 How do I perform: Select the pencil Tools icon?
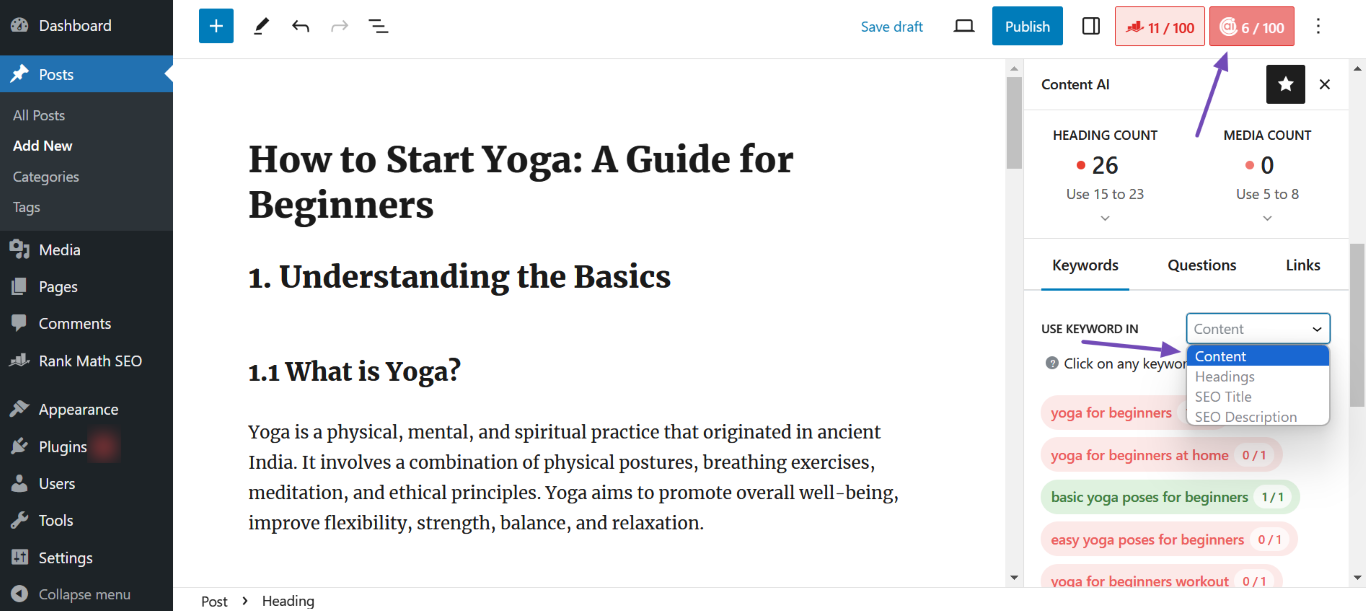point(261,26)
